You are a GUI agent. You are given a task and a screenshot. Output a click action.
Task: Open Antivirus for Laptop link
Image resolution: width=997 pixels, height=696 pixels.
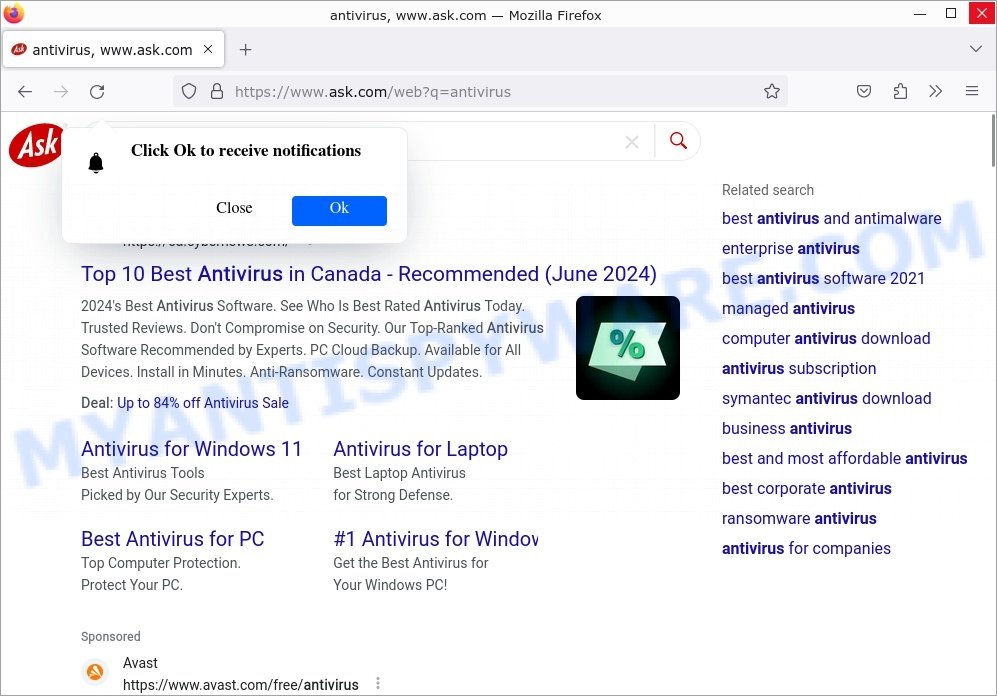[420, 449]
